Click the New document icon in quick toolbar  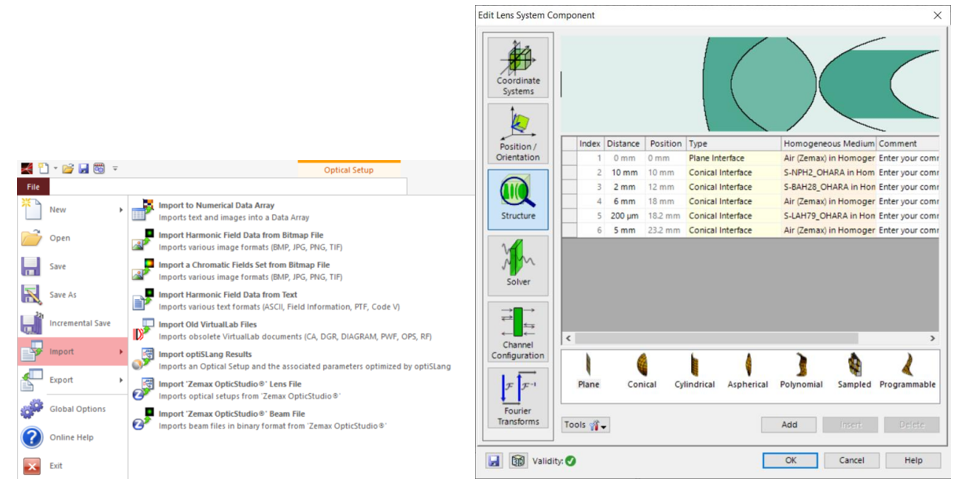click(x=43, y=168)
